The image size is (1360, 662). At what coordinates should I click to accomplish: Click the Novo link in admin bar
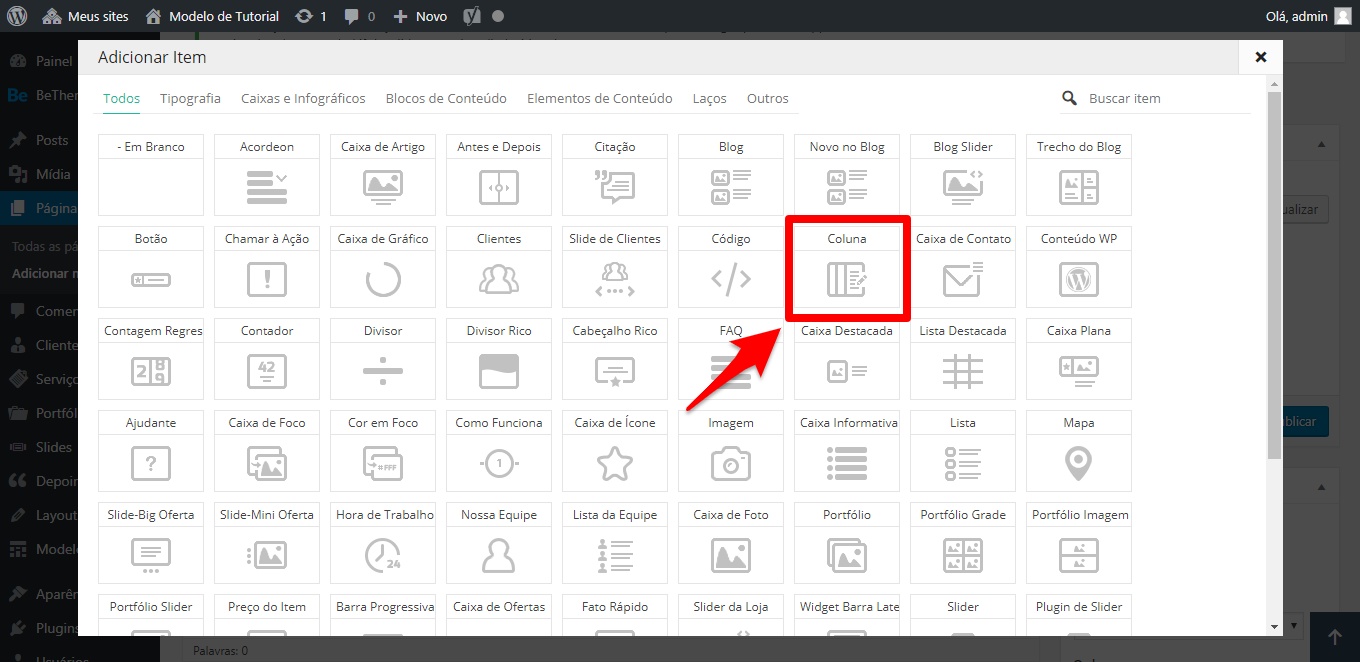tap(420, 17)
